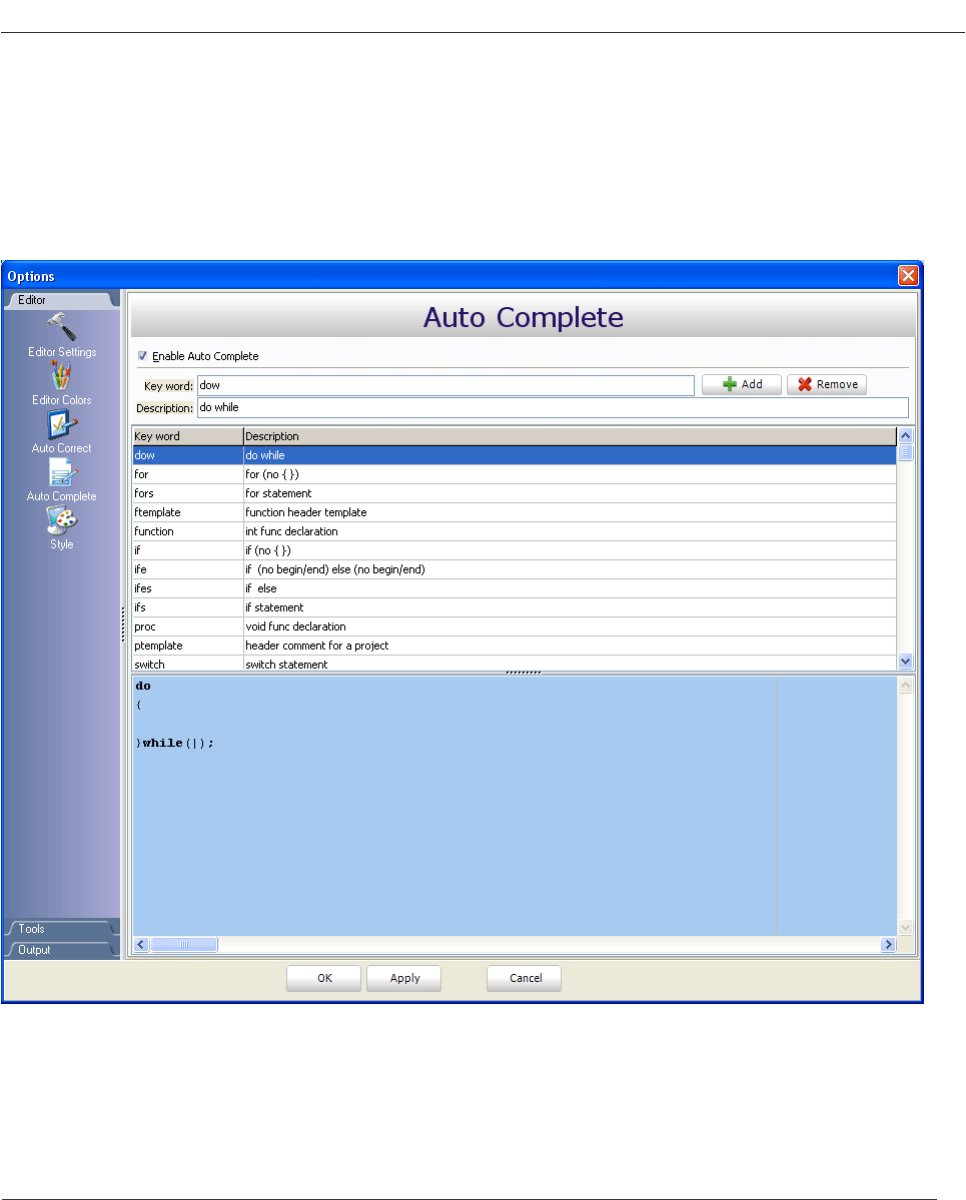The height and width of the screenshot is (1200, 966).
Task: Select the 'ife' keyword row
Action: tap(514, 569)
